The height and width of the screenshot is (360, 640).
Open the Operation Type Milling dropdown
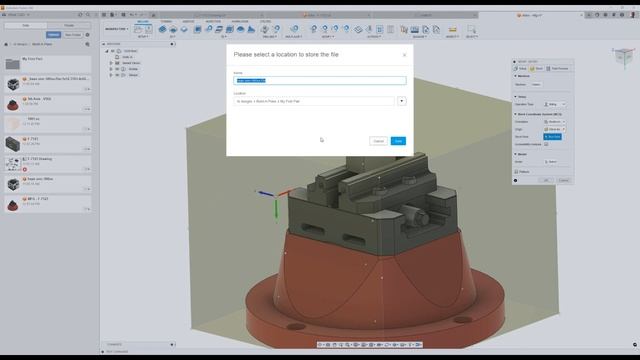tap(554, 104)
